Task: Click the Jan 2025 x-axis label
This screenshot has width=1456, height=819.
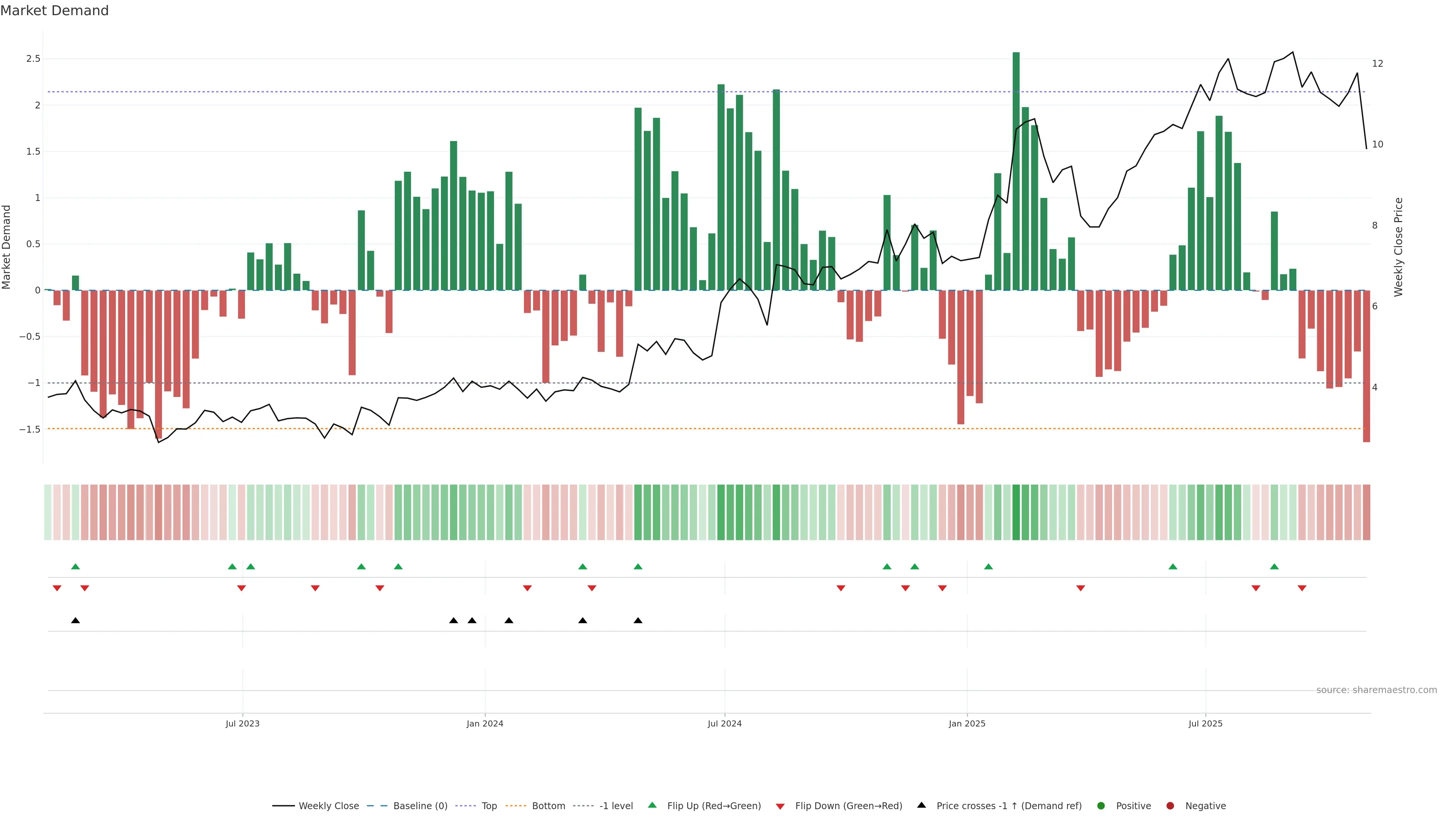Action: pos(967,723)
